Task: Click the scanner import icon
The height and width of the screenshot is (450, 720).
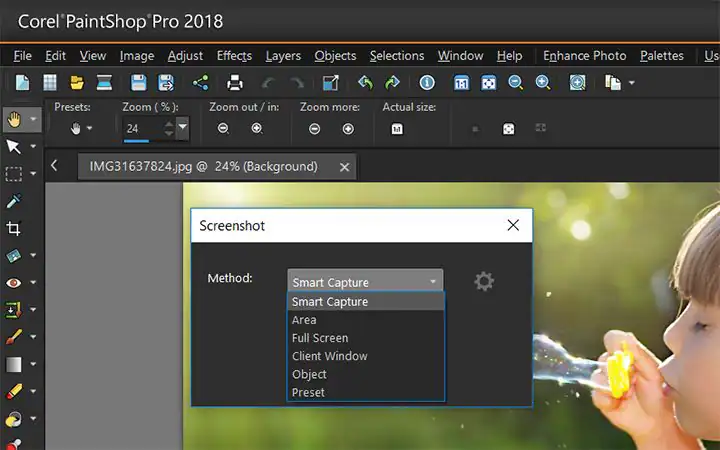Action: (x=104, y=83)
